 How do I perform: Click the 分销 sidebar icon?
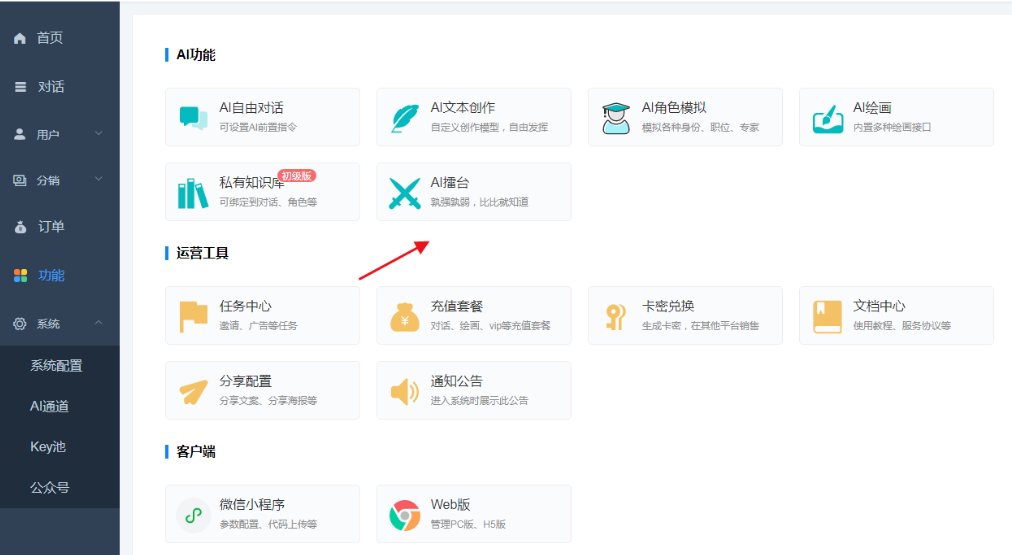pos(20,181)
